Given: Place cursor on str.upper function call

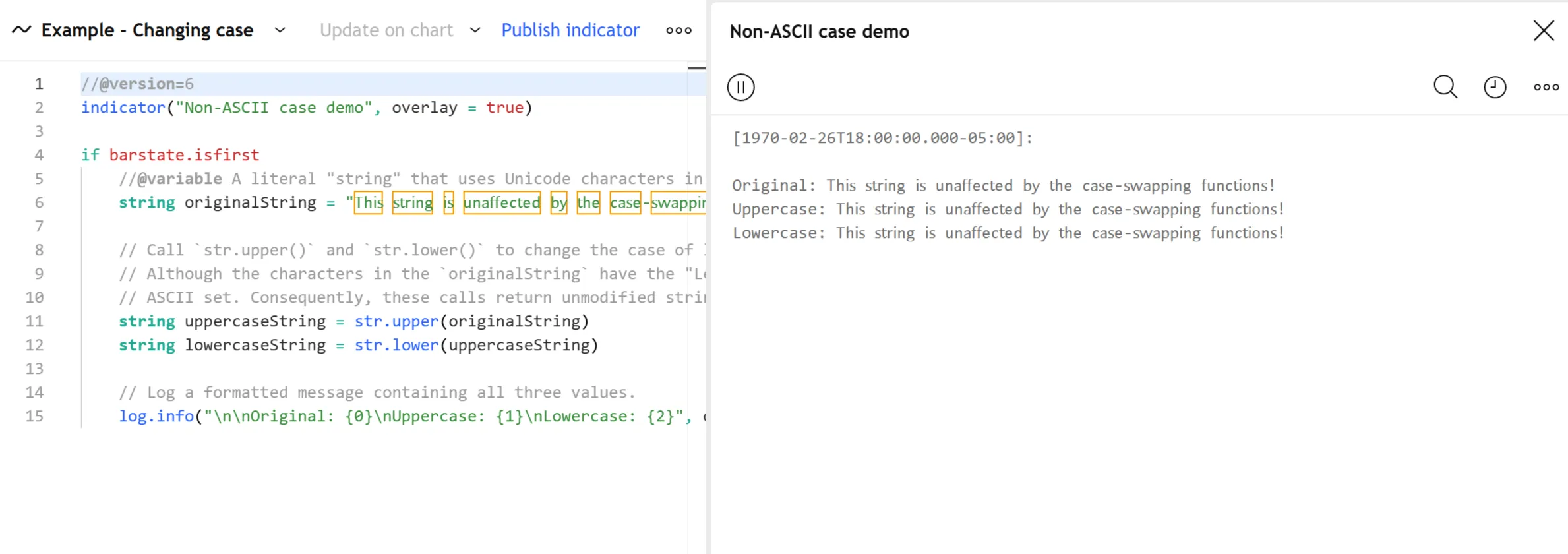Looking at the screenshot, I should [x=396, y=321].
